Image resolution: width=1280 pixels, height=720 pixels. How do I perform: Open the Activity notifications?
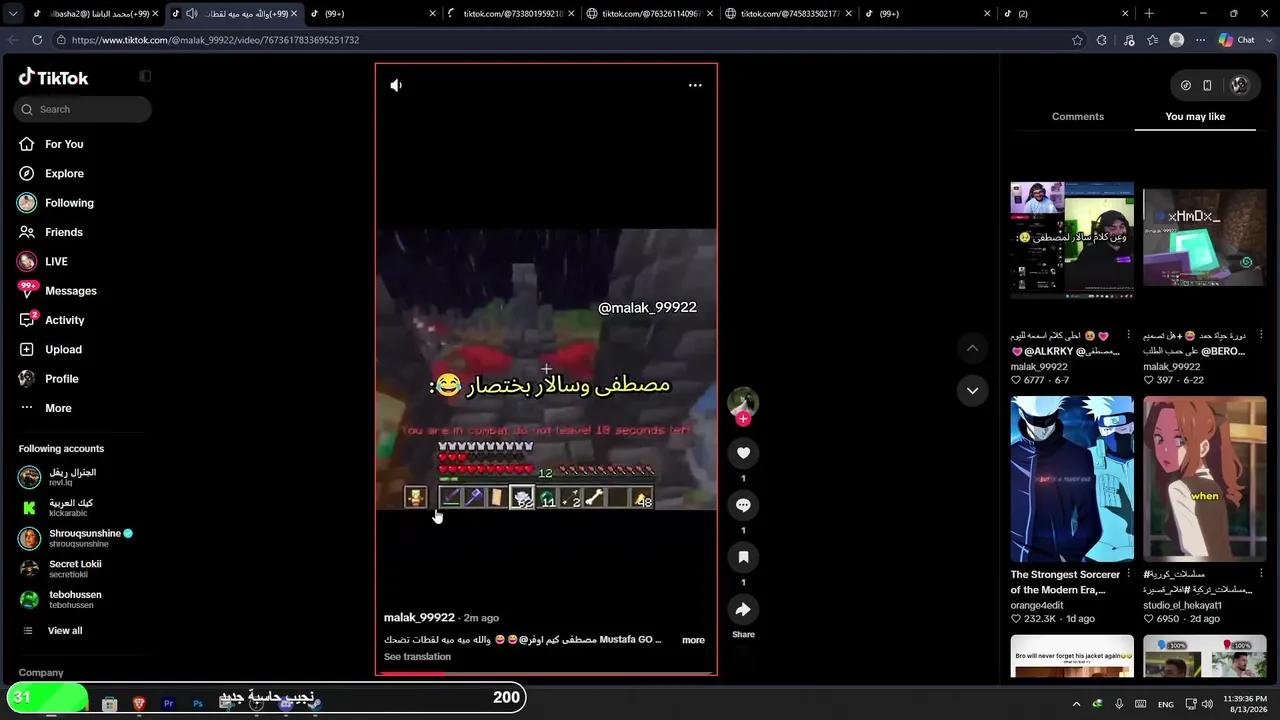(x=64, y=320)
